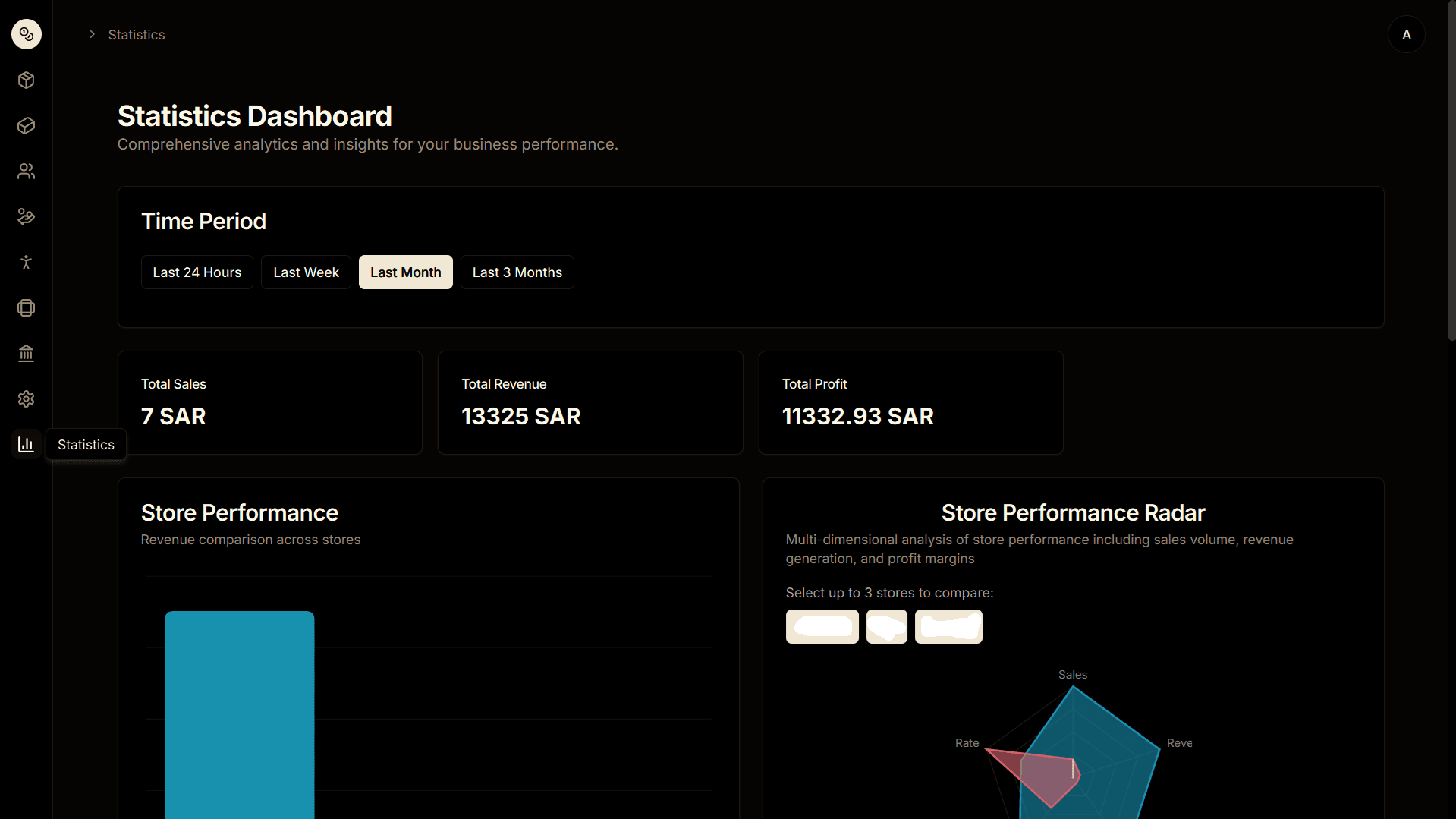Click the bank building sidebar icon
1456x819 pixels.
click(27, 354)
